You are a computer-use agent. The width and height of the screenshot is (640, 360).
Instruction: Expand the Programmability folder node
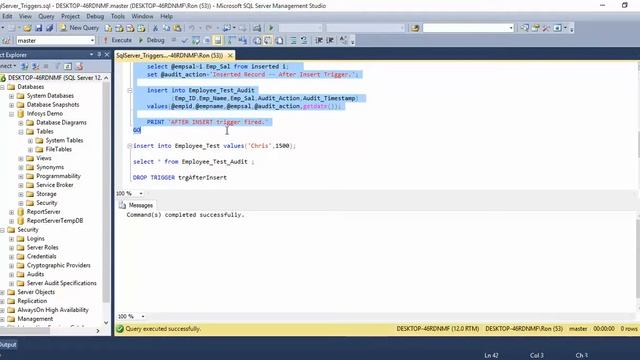(21, 176)
